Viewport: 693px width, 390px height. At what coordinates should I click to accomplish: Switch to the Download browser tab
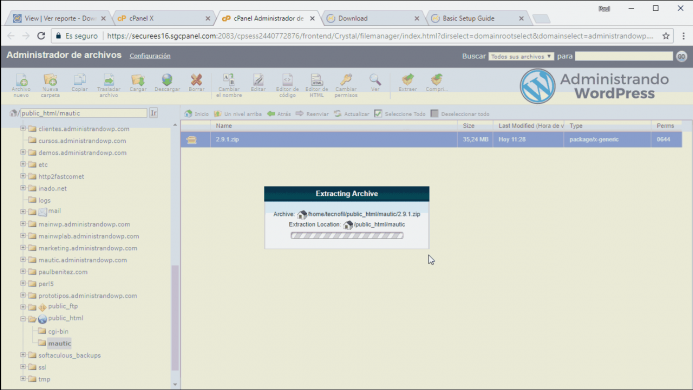click(x=373, y=18)
